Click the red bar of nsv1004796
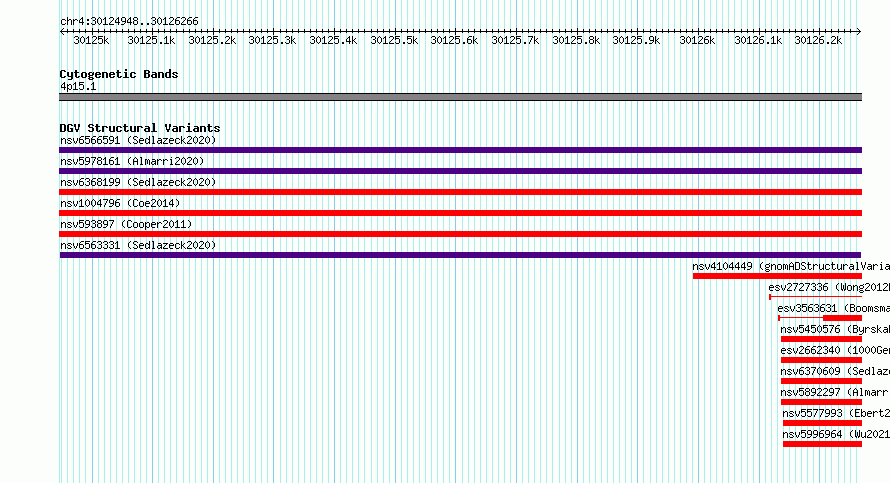 click(460, 213)
